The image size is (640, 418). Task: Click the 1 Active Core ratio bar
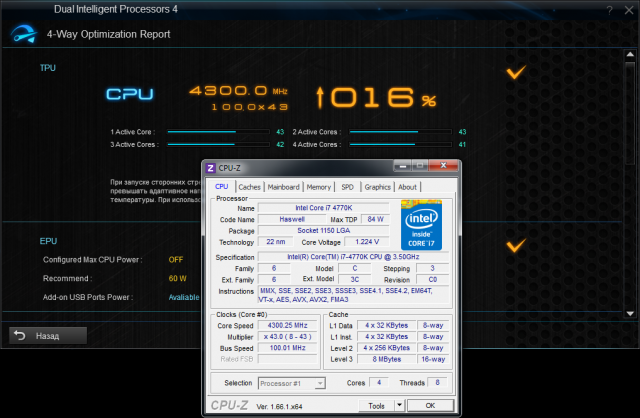point(218,132)
